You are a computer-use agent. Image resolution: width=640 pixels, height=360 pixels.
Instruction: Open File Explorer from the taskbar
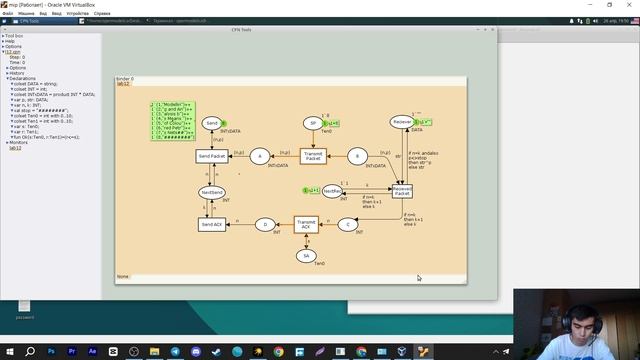coord(154,351)
